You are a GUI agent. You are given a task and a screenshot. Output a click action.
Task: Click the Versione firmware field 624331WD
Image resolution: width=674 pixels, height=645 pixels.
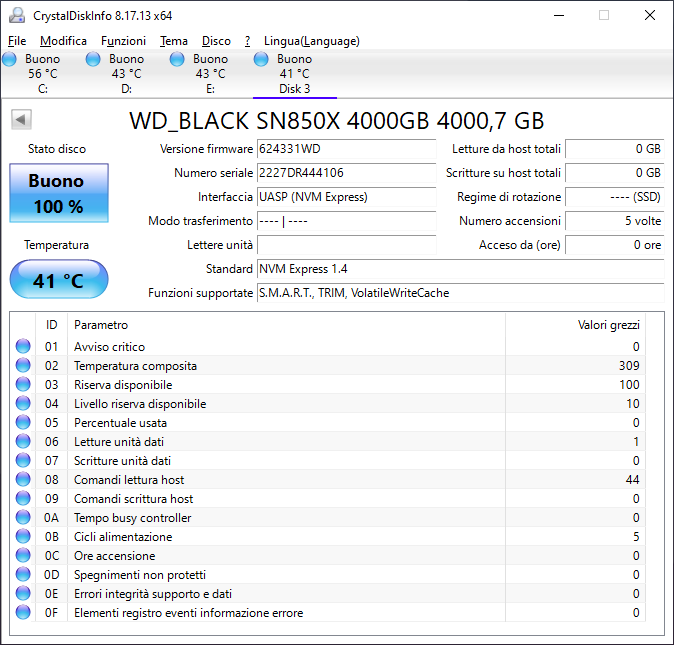tap(346, 149)
